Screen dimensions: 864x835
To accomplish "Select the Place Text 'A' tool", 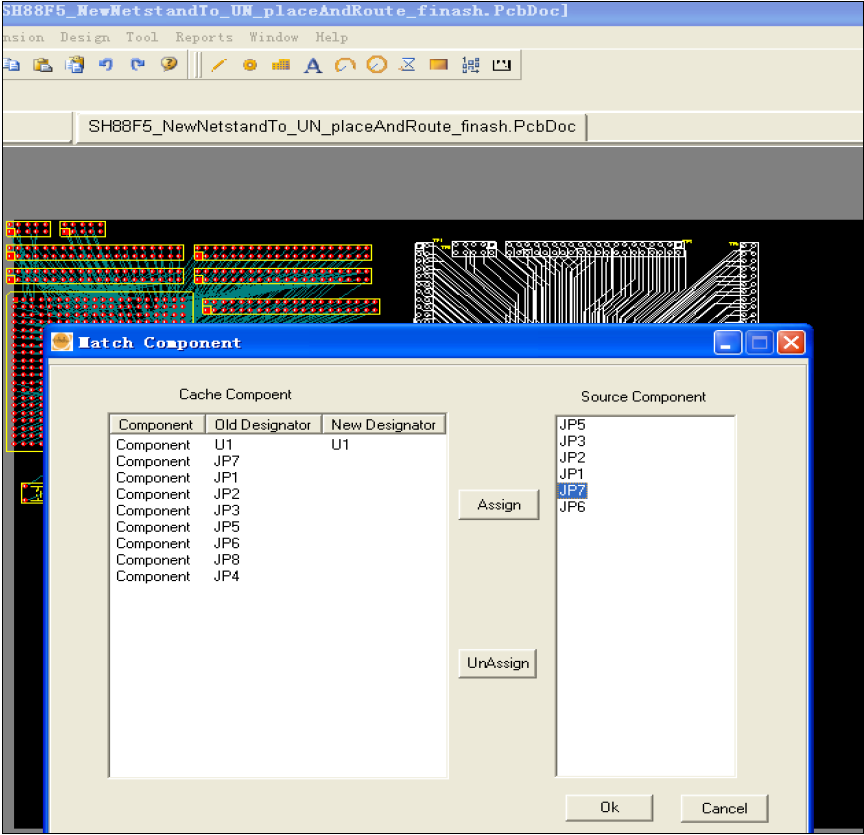I will [x=313, y=65].
